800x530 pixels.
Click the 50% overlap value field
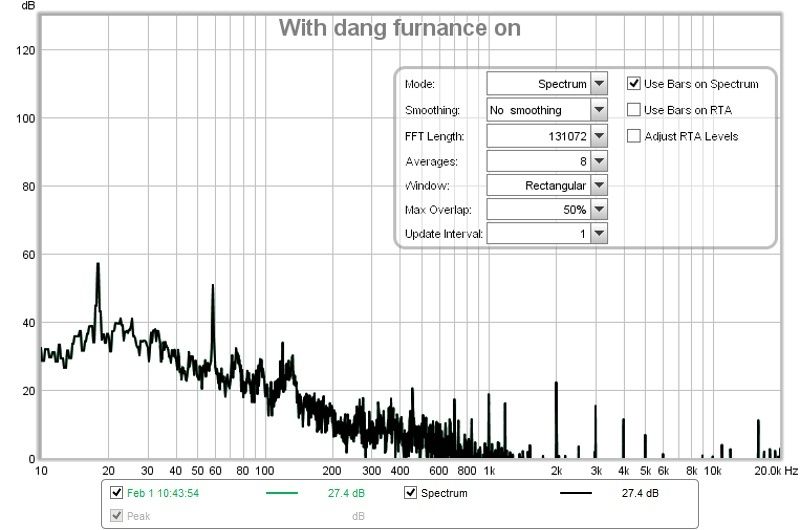539,209
